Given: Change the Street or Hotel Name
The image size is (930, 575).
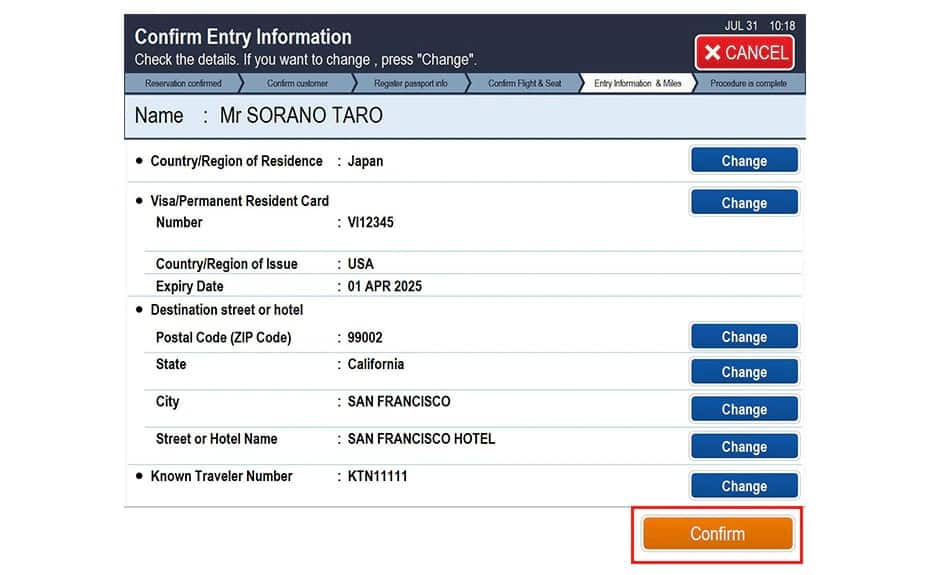Looking at the screenshot, I should point(743,447).
